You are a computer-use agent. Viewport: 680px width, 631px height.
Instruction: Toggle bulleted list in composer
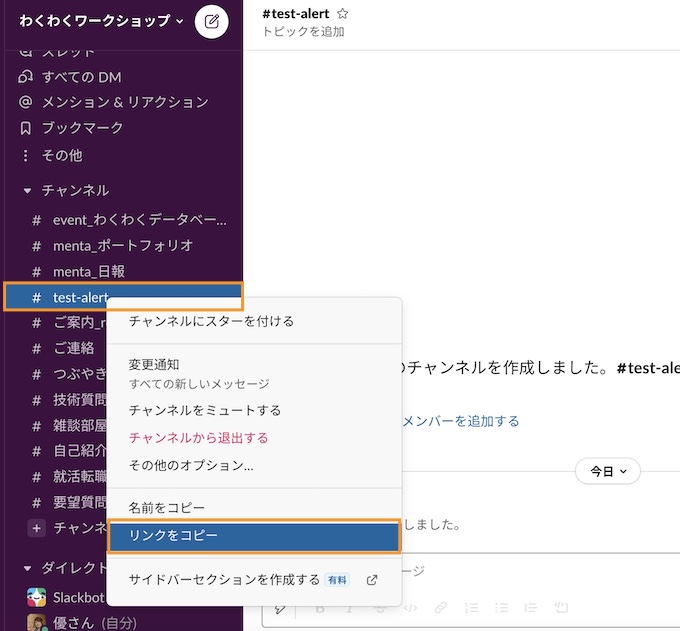501,608
